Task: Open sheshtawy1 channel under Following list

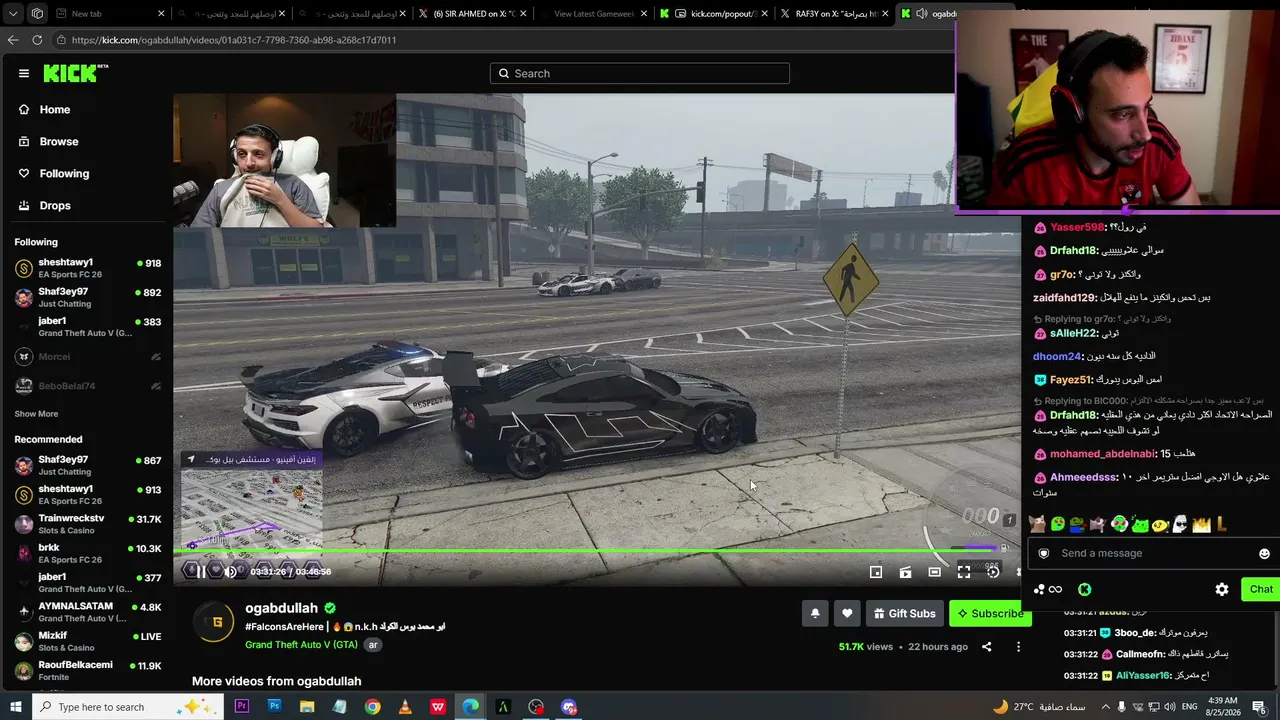Action: click(x=88, y=268)
